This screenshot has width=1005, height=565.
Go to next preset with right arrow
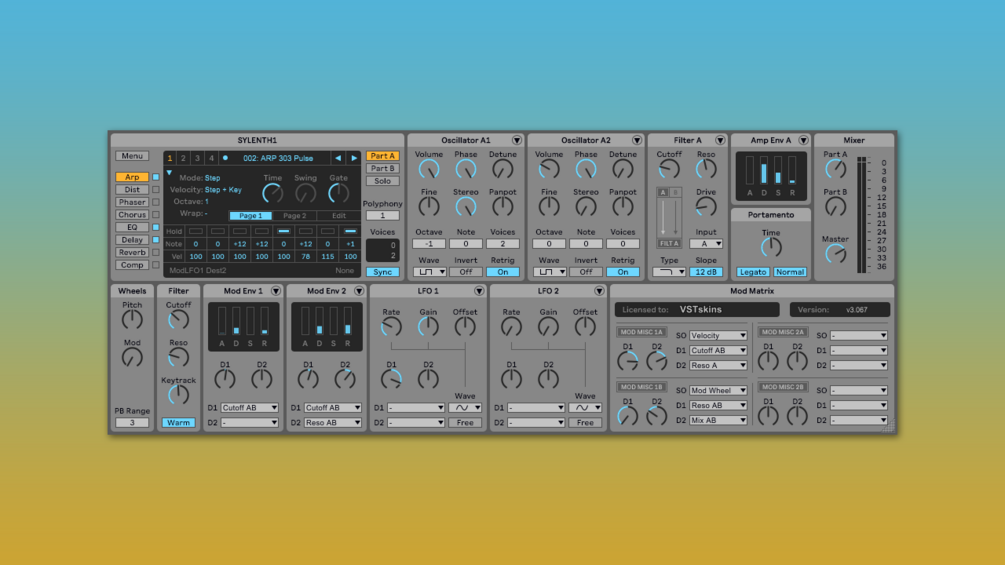(354, 158)
